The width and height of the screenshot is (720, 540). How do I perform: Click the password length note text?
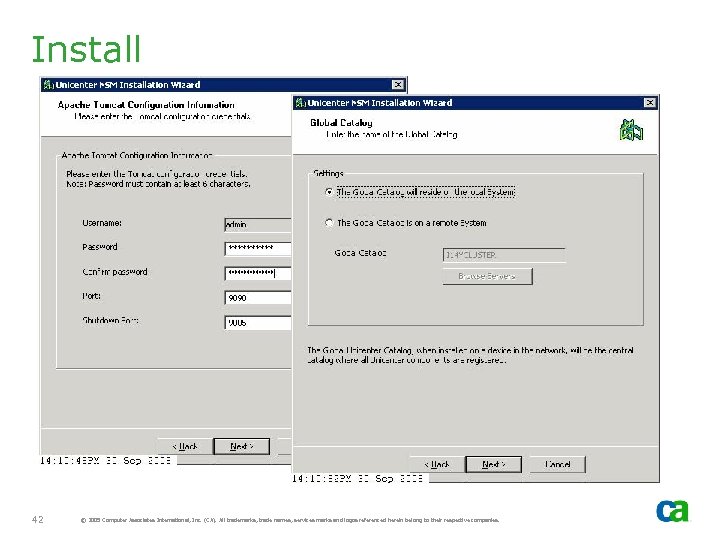click(158, 184)
